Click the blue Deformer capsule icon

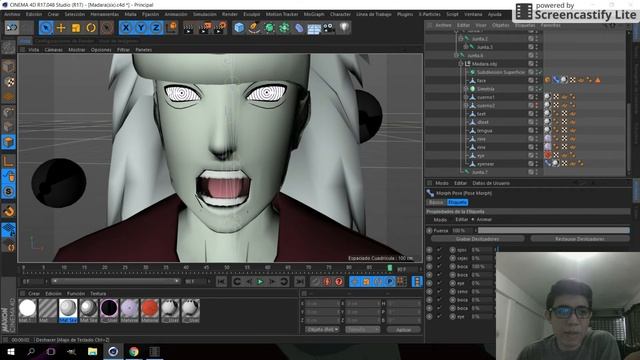tap(299, 28)
